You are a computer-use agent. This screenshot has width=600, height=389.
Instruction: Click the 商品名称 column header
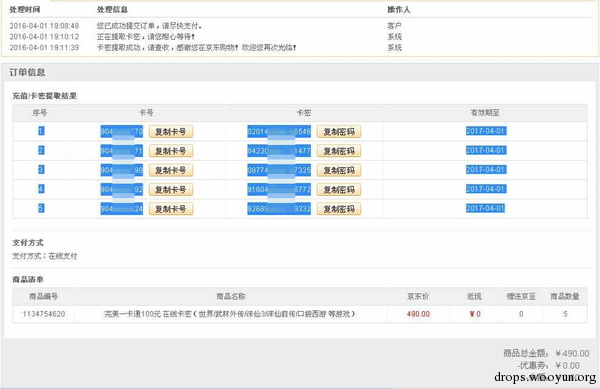pyautogui.click(x=231, y=296)
